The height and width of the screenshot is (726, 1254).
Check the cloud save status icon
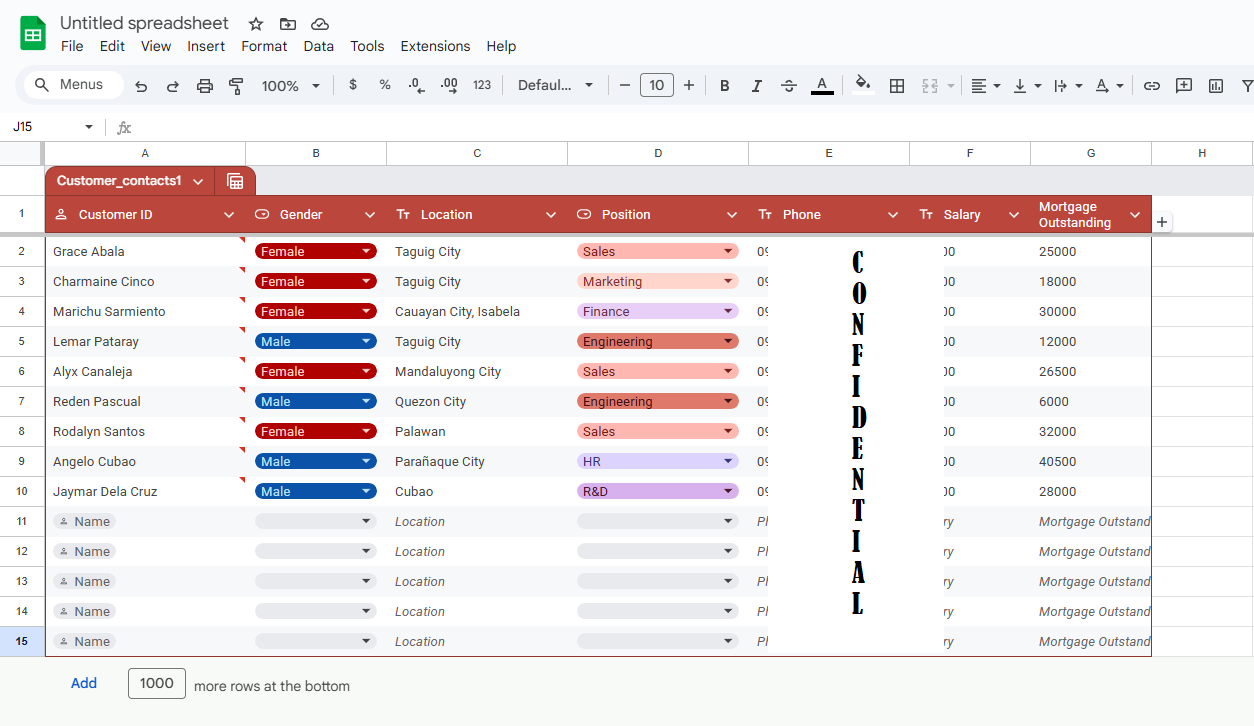click(320, 24)
